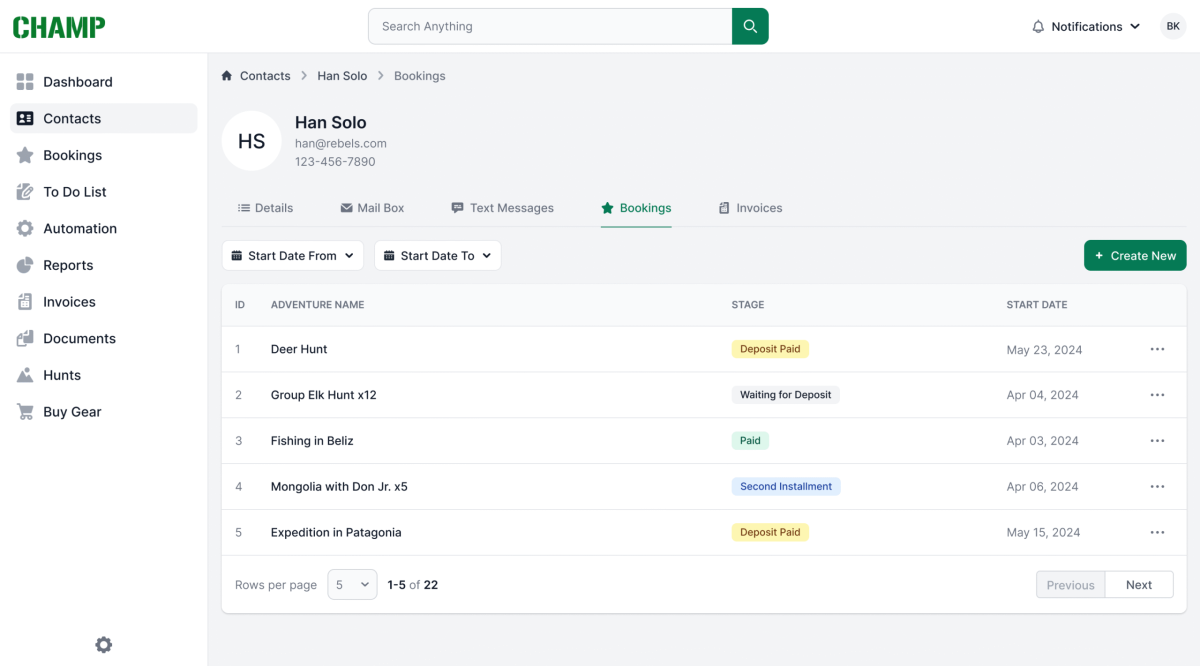Click the green search magnifier icon
Viewport: 1200px width, 666px height.
750,26
